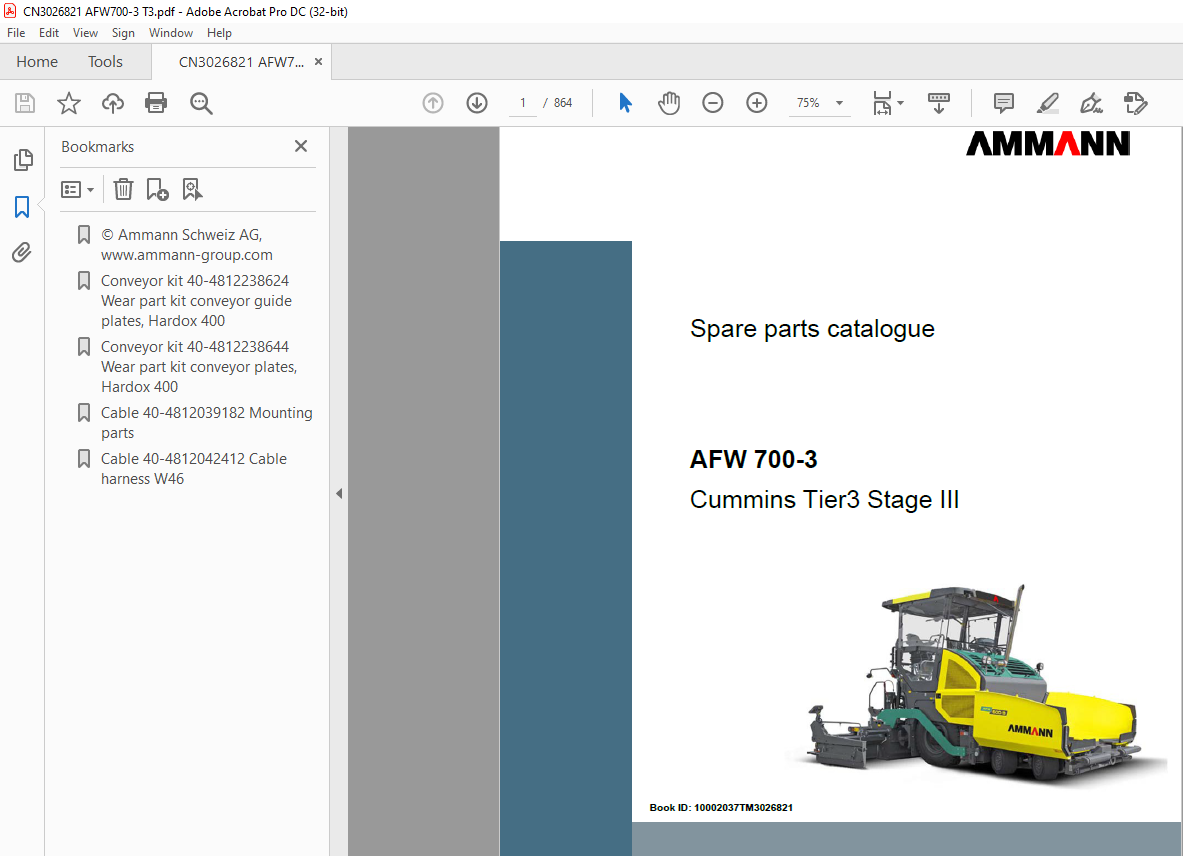Open the Sign document pen tool

point(1091,103)
